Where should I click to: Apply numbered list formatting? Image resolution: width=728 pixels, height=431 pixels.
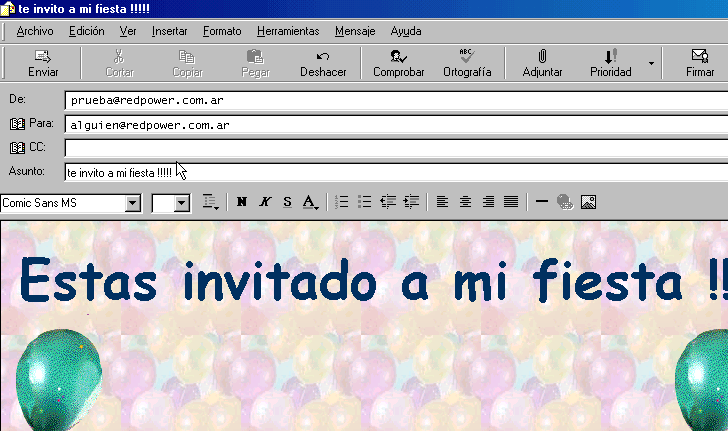342,202
